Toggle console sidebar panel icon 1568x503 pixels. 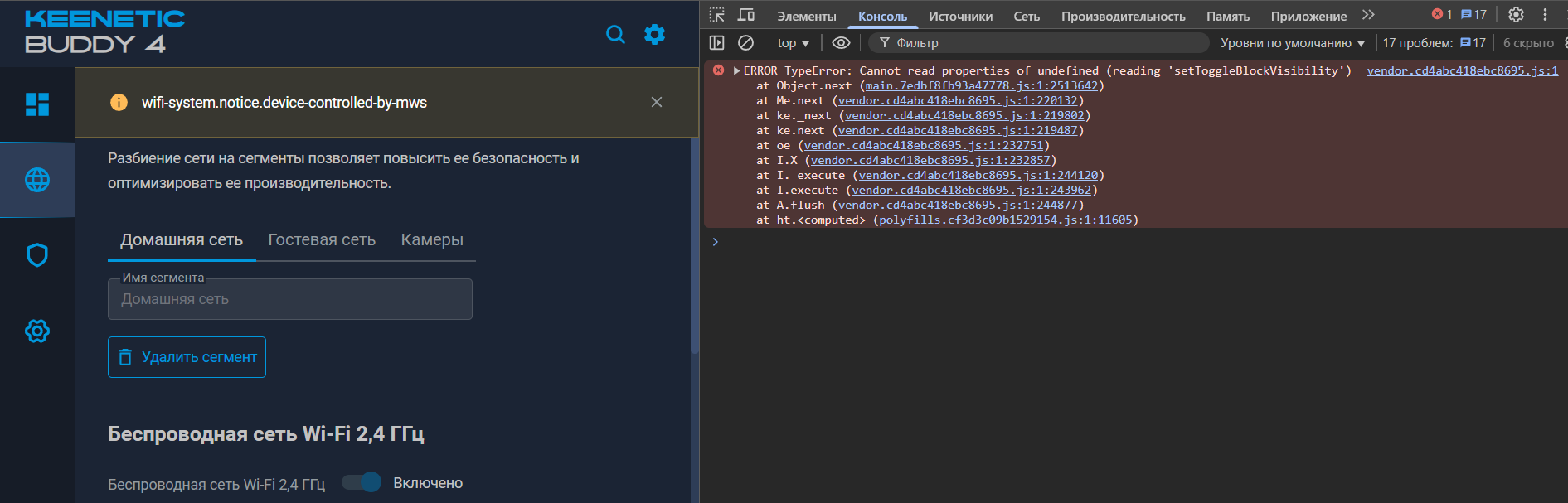click(x=717, y=42)
